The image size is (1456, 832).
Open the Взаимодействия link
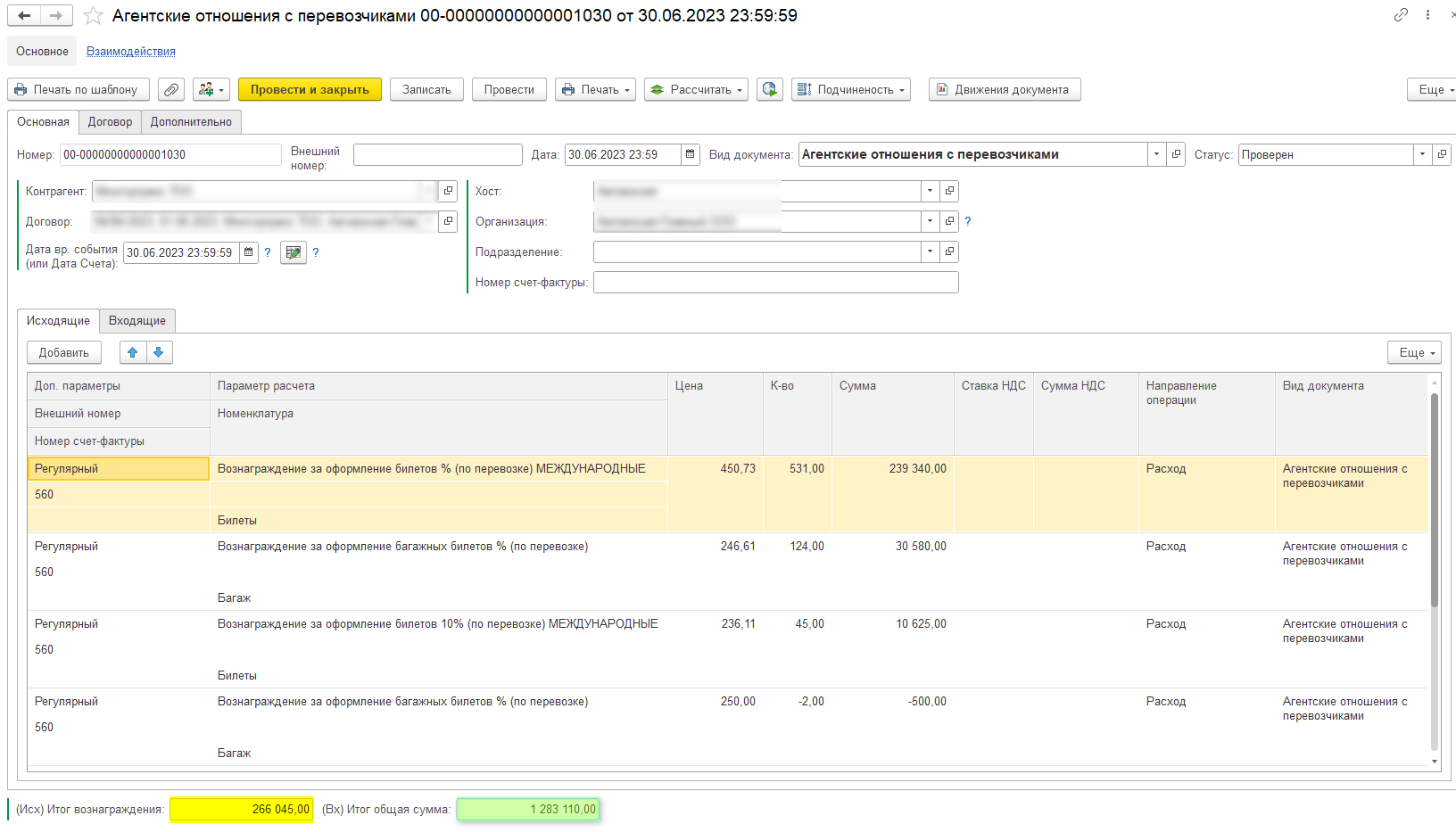[131, 52]
